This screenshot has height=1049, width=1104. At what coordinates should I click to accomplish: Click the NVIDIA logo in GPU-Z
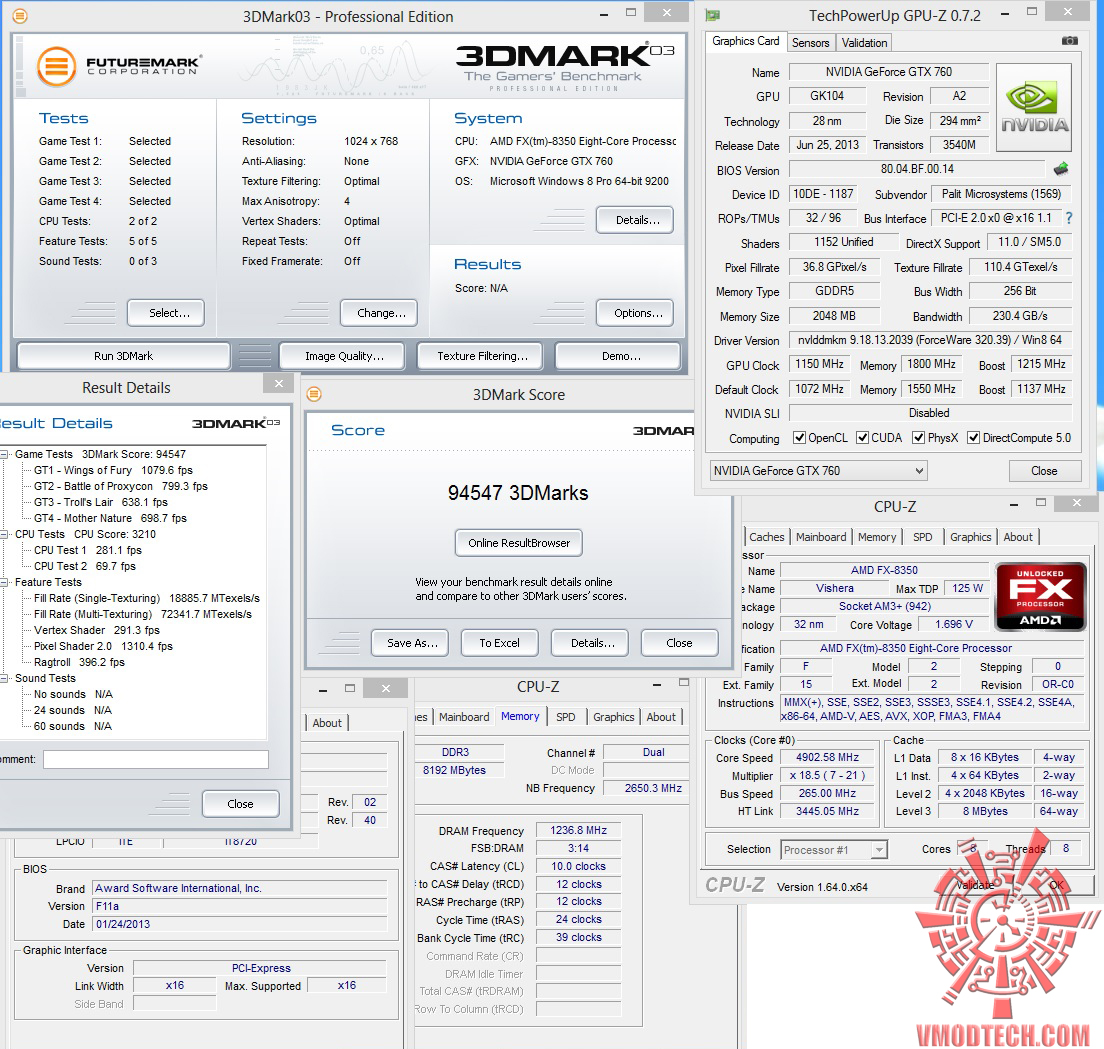point(1034,108)
